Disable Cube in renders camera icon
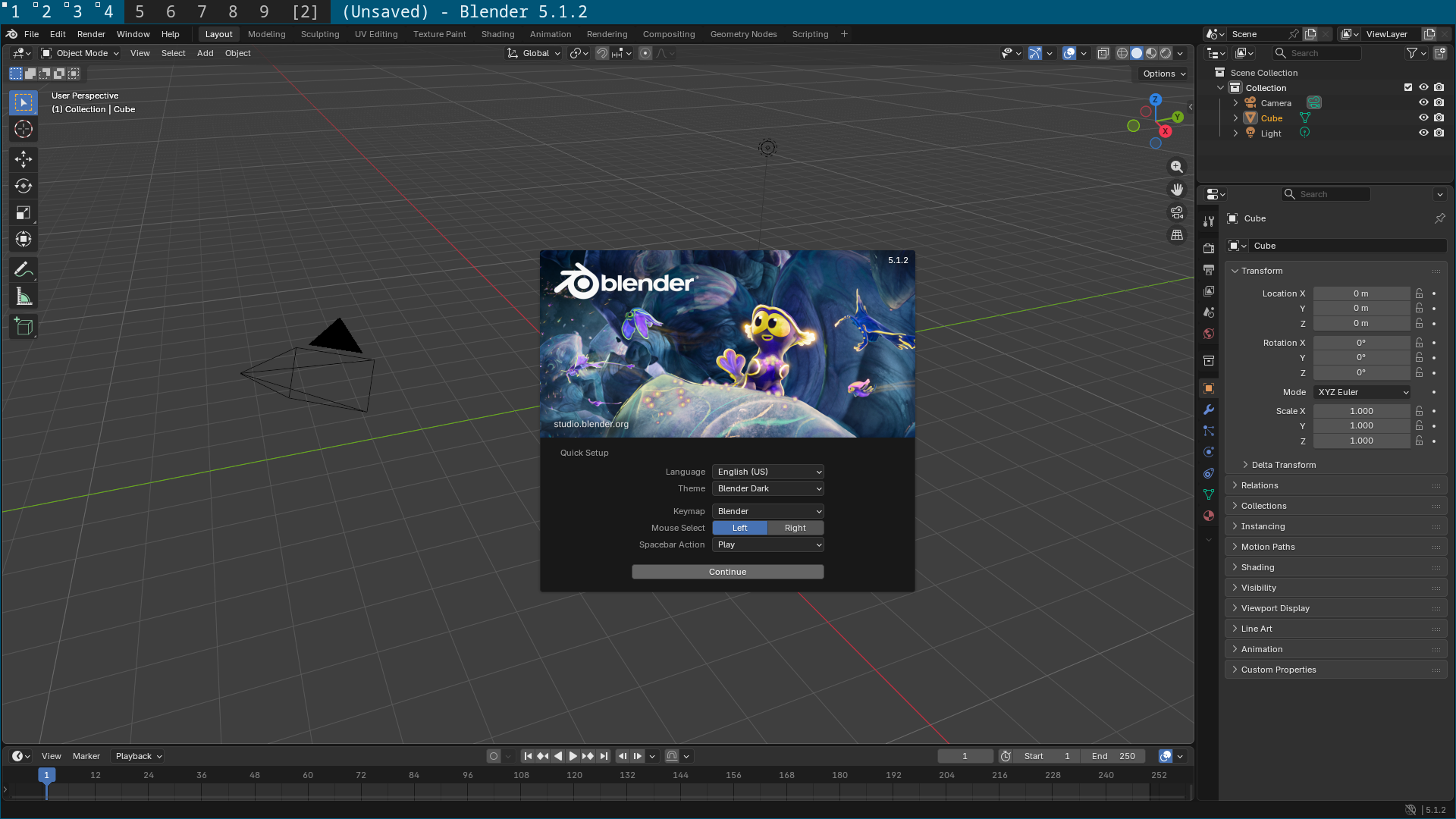 (x=1439, y=118)
